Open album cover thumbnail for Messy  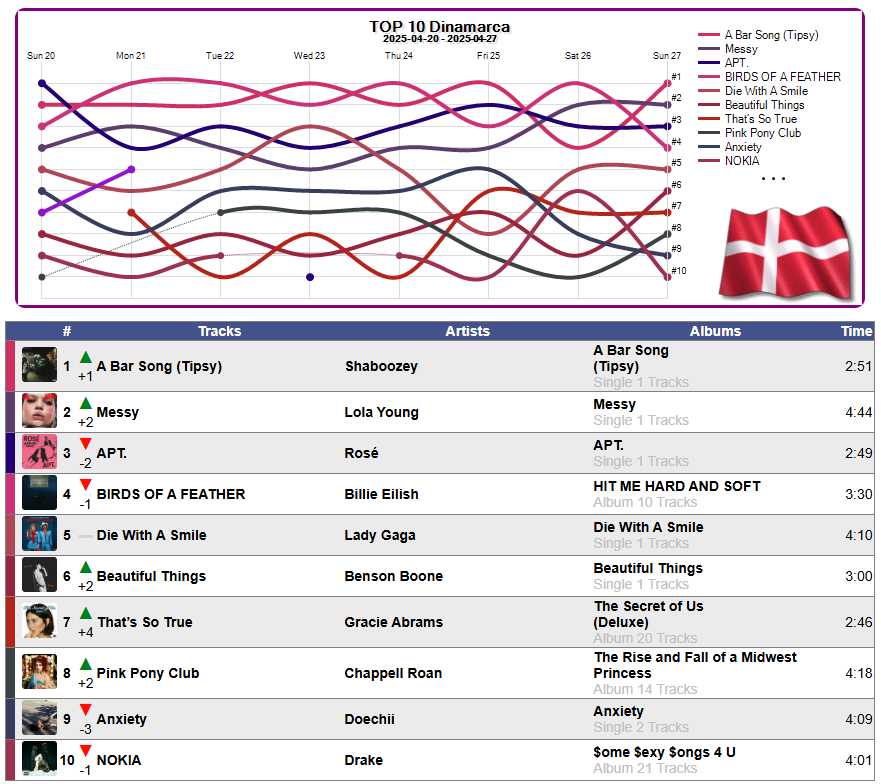pyautogui.click(x=39, y=411)
